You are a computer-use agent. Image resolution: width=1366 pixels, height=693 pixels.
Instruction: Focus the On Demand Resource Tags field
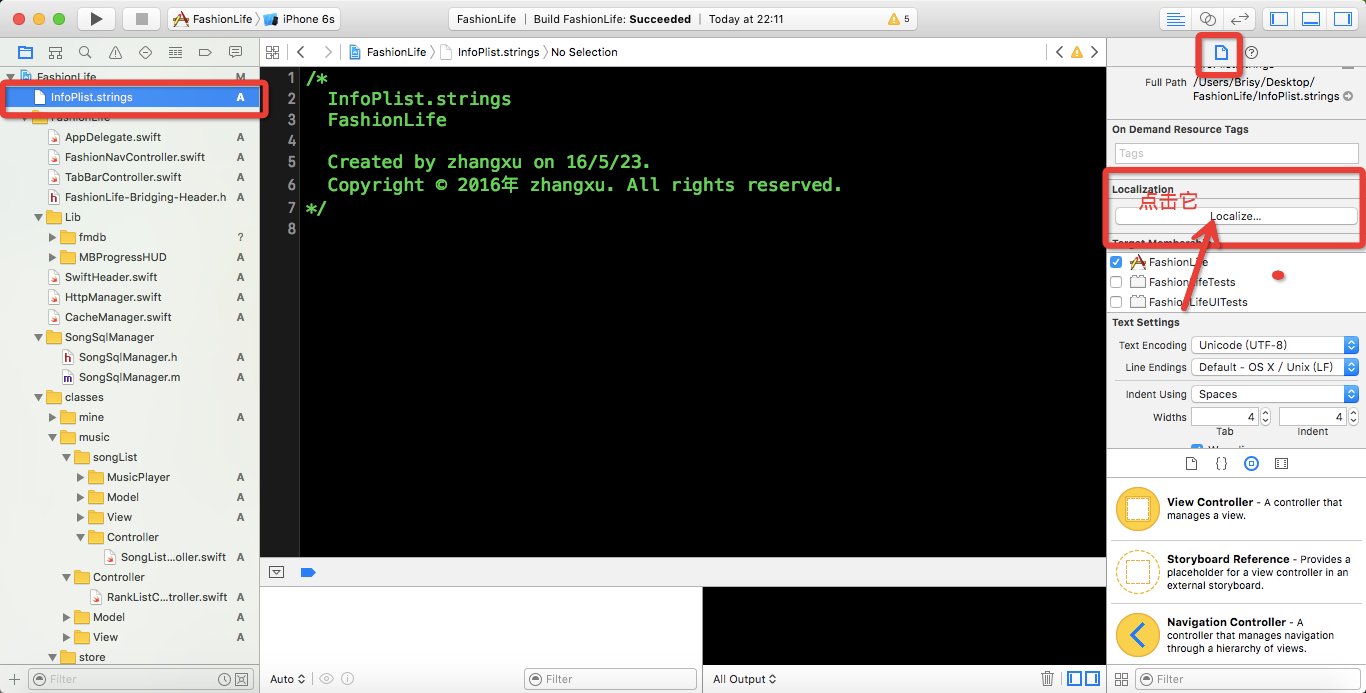1236,153
